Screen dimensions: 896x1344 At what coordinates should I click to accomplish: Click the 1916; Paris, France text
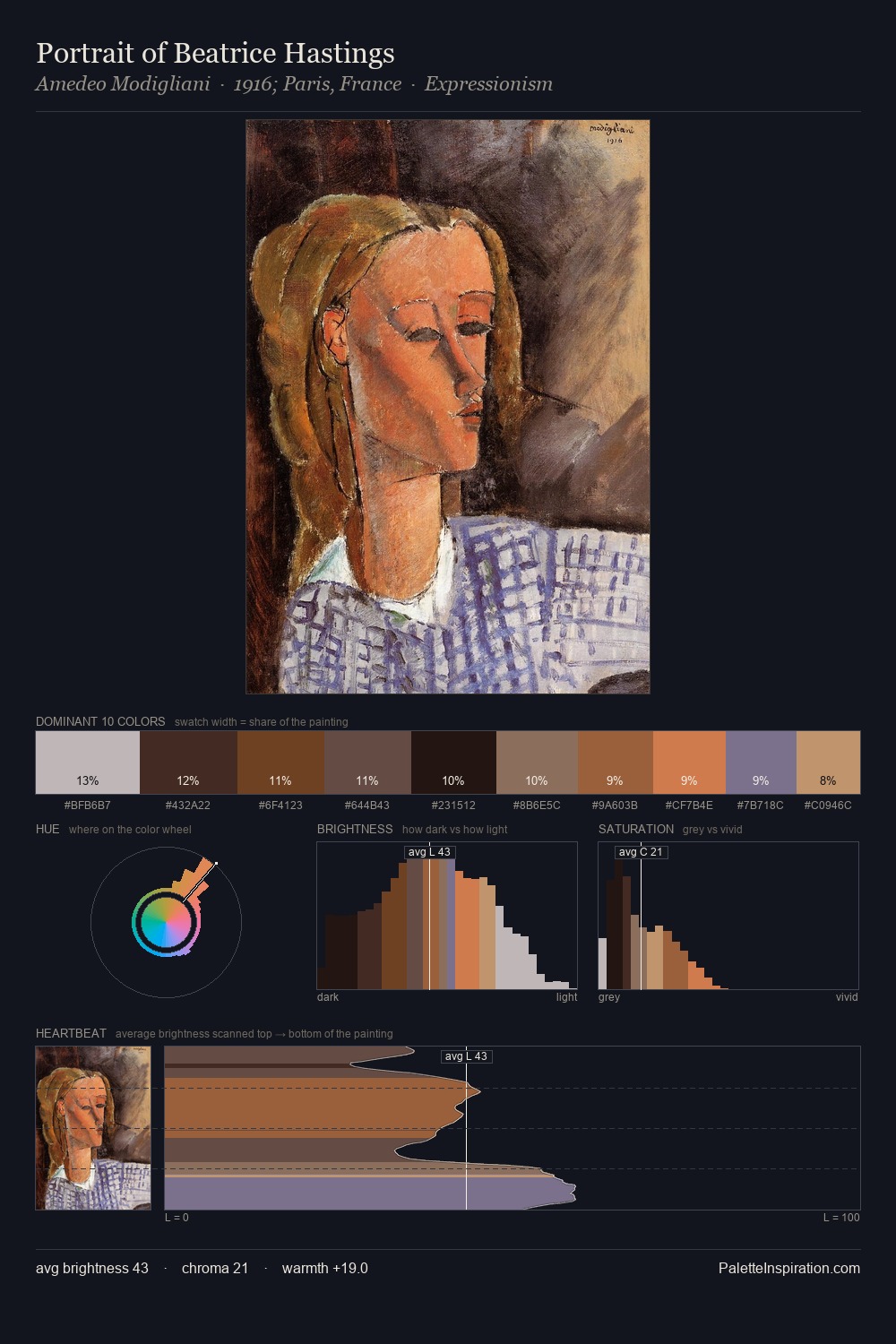(x=317, y=84)
